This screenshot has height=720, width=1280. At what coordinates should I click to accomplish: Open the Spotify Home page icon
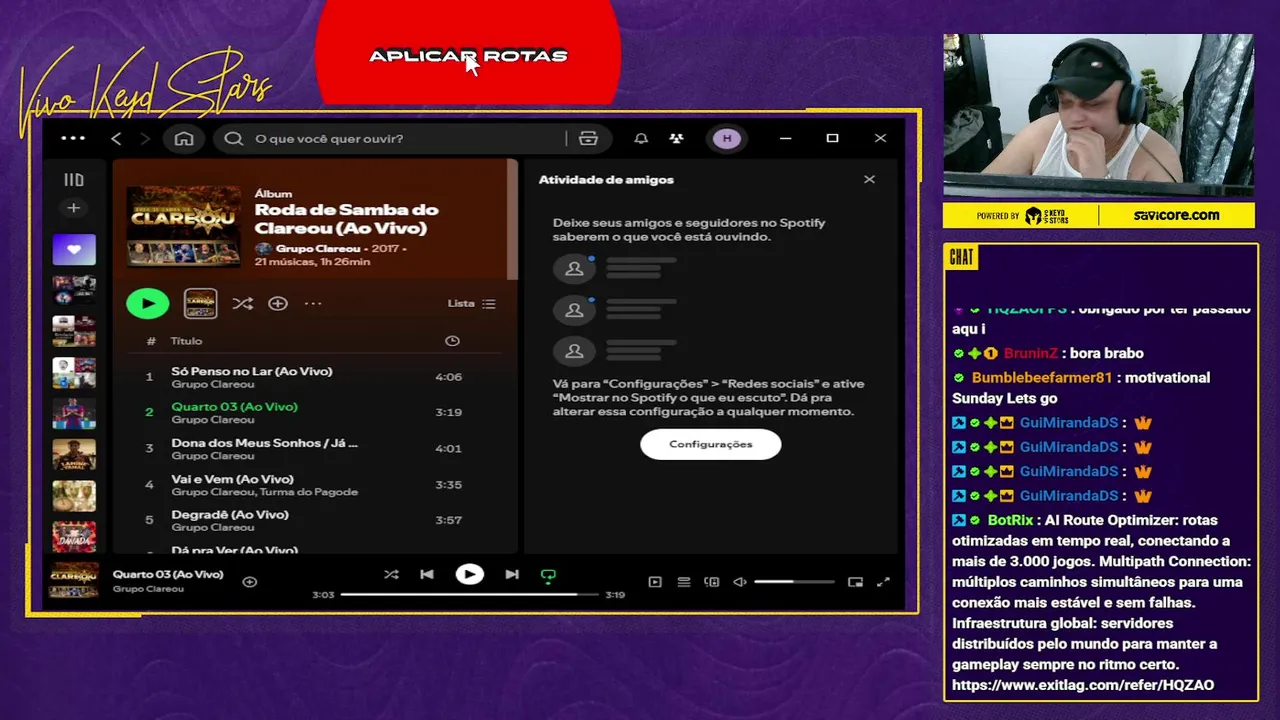pyautogui.click(x=184, y=138)
